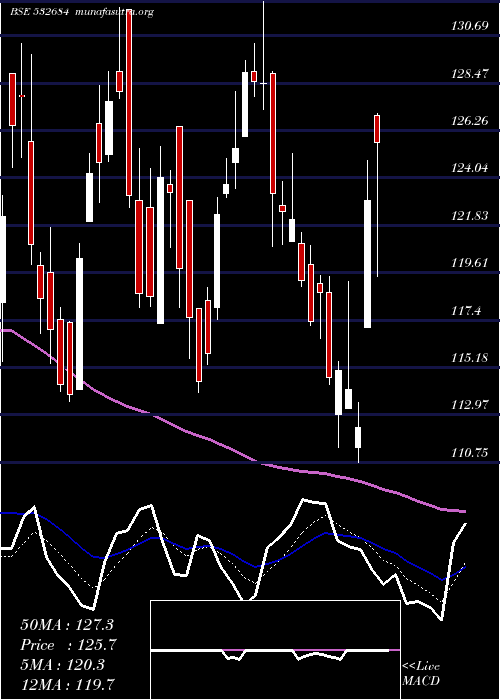Click the 110.75 price axis label

point(470,453)
